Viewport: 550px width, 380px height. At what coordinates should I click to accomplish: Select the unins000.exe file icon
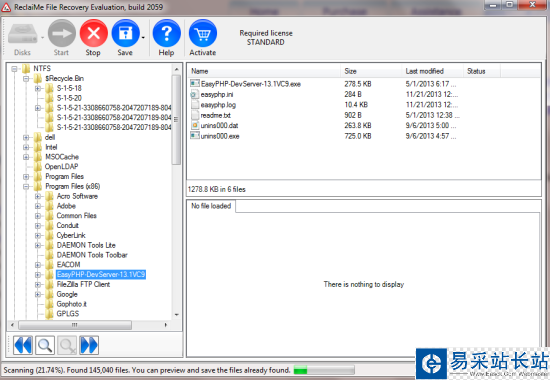[195, 136]
